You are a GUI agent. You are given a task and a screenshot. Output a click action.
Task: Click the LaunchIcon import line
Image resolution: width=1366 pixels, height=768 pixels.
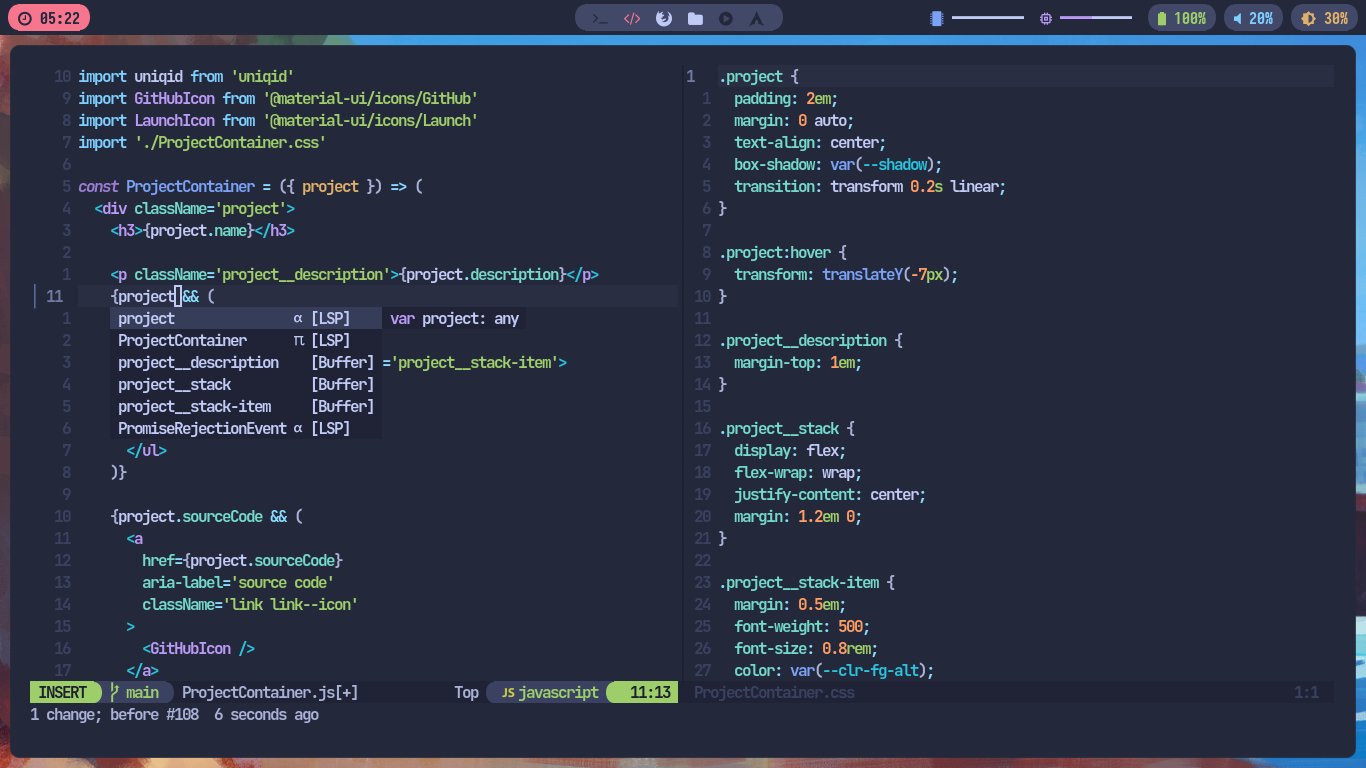(x=278, y=120)
